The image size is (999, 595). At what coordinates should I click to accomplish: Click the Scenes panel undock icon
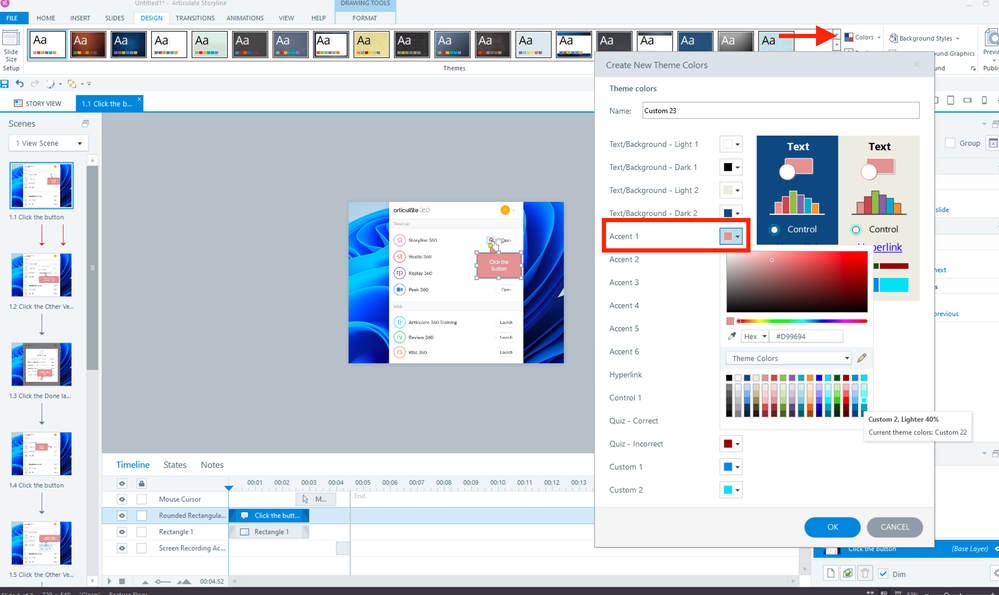(85, 124)
